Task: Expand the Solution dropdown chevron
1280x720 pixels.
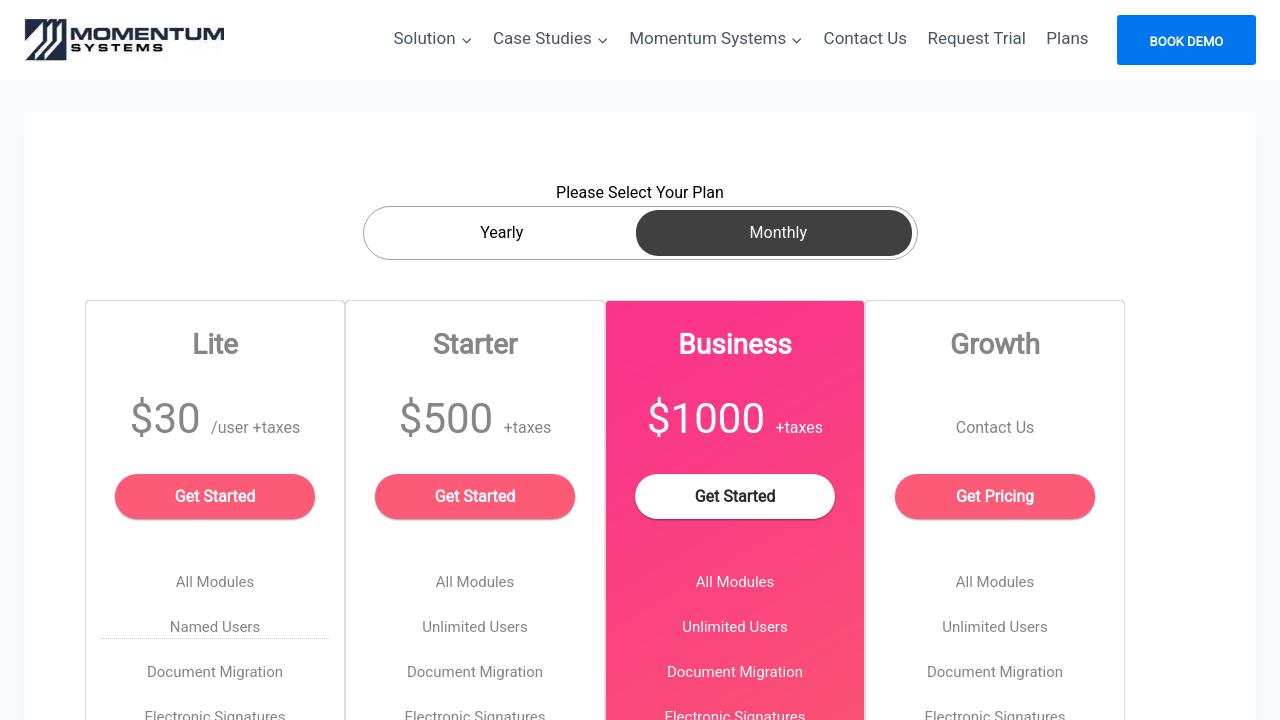Action: (x=467, y=40)
